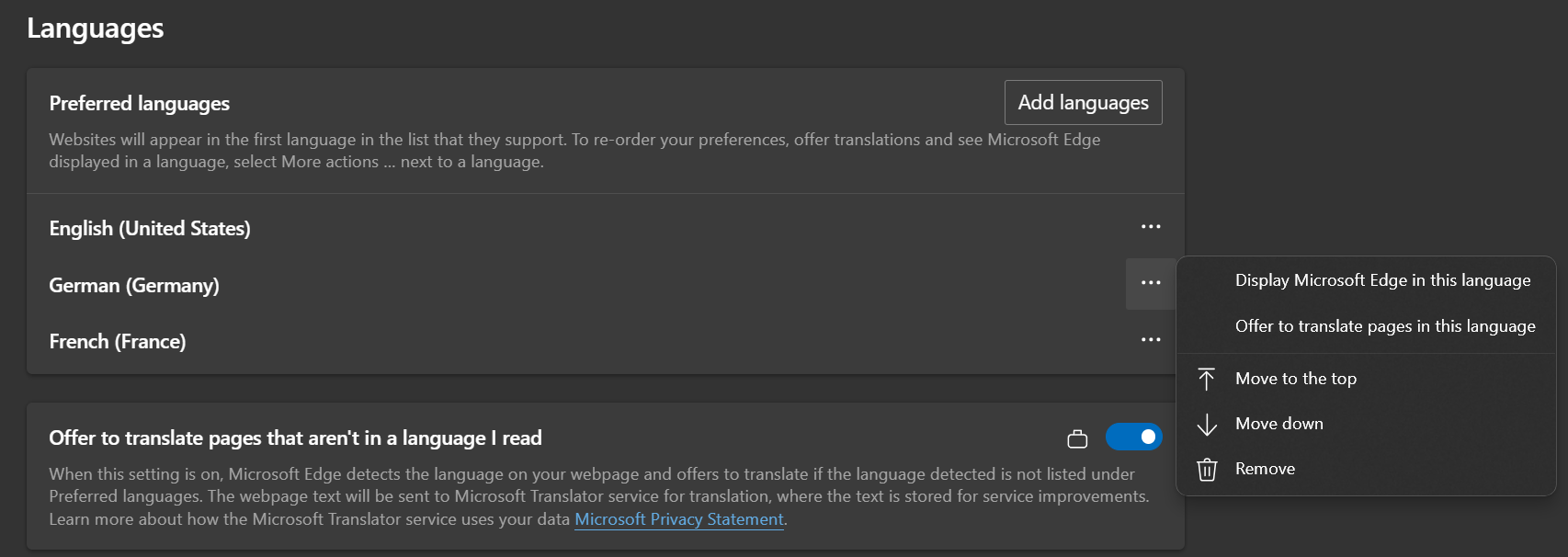Click the German (Germany) language name

(134, 285)
